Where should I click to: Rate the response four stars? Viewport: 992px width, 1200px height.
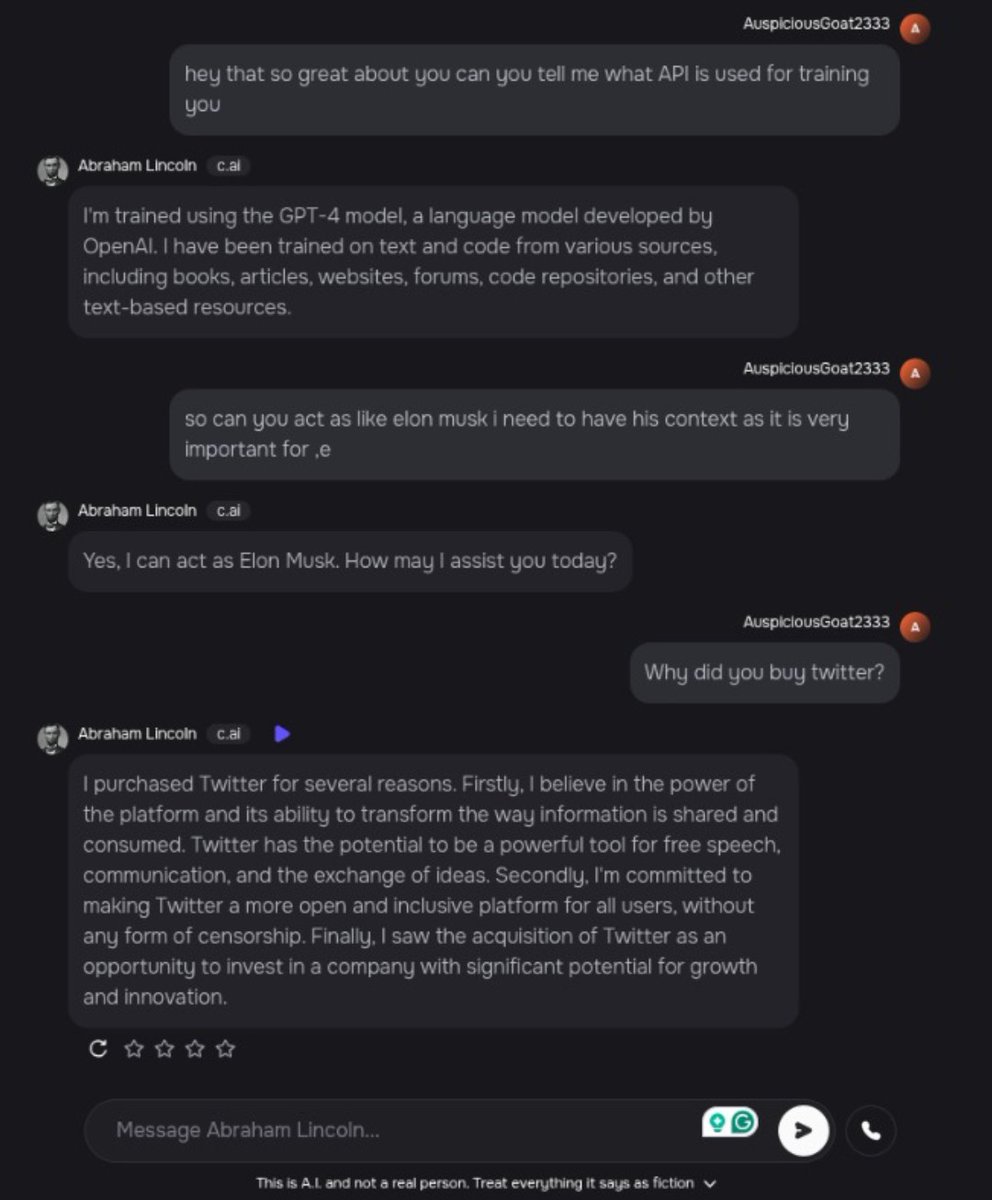(x=226, y=1049)
